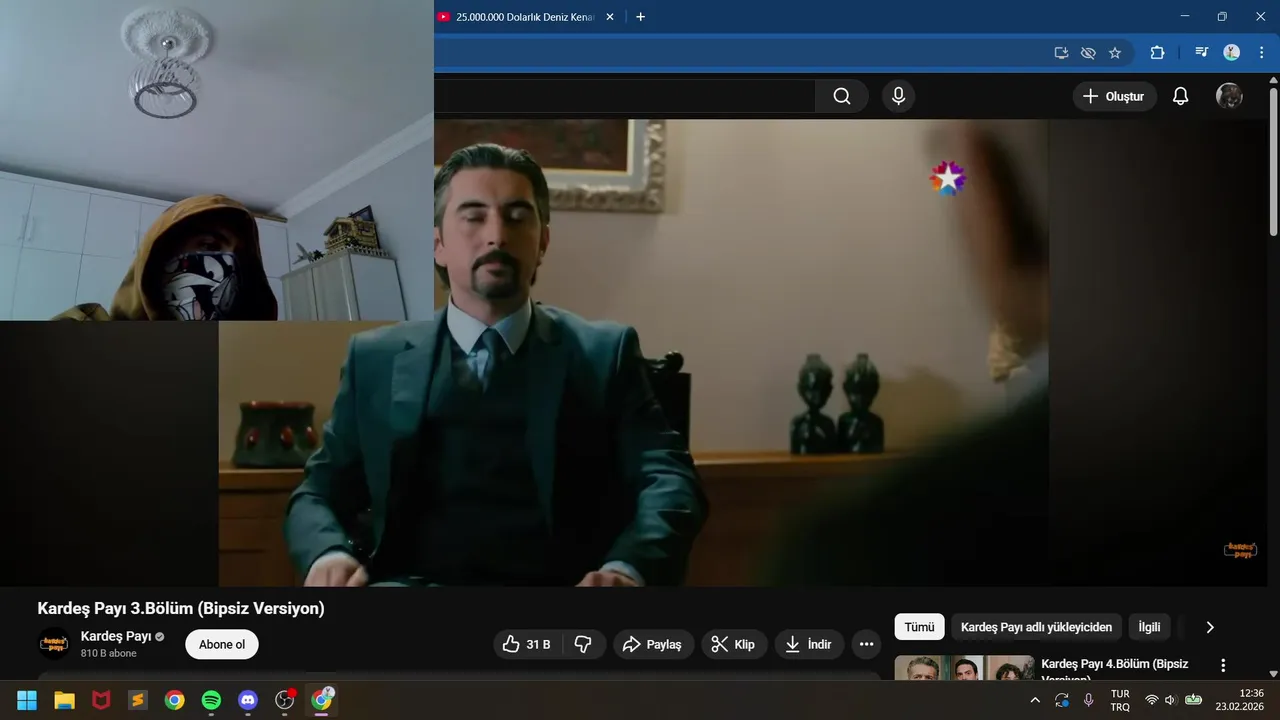Bookmark this page with star icon
This screenshot has height=720, width=1280.
coord(1115,53)
